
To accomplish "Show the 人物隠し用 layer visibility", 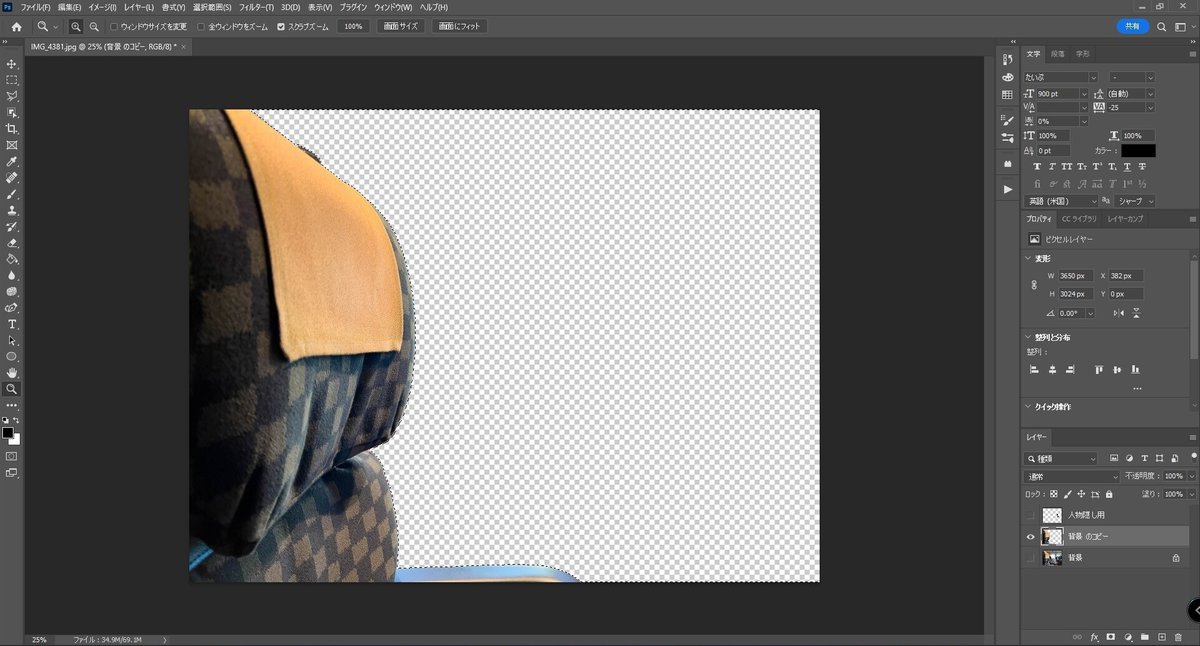I will coord(1030,515).
